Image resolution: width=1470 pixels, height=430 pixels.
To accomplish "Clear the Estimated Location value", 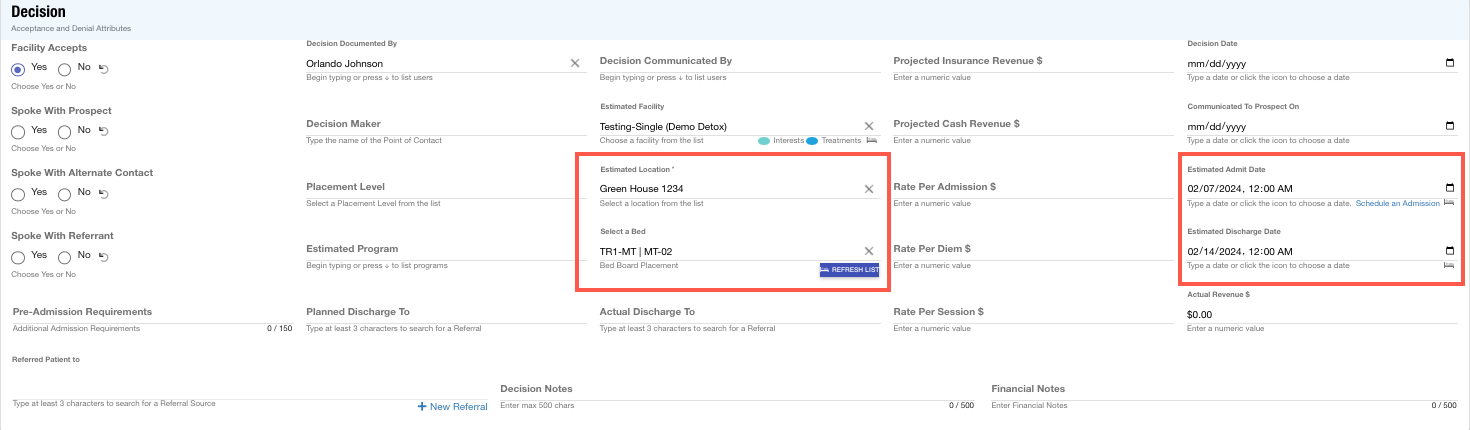I will tap(869, 188).
